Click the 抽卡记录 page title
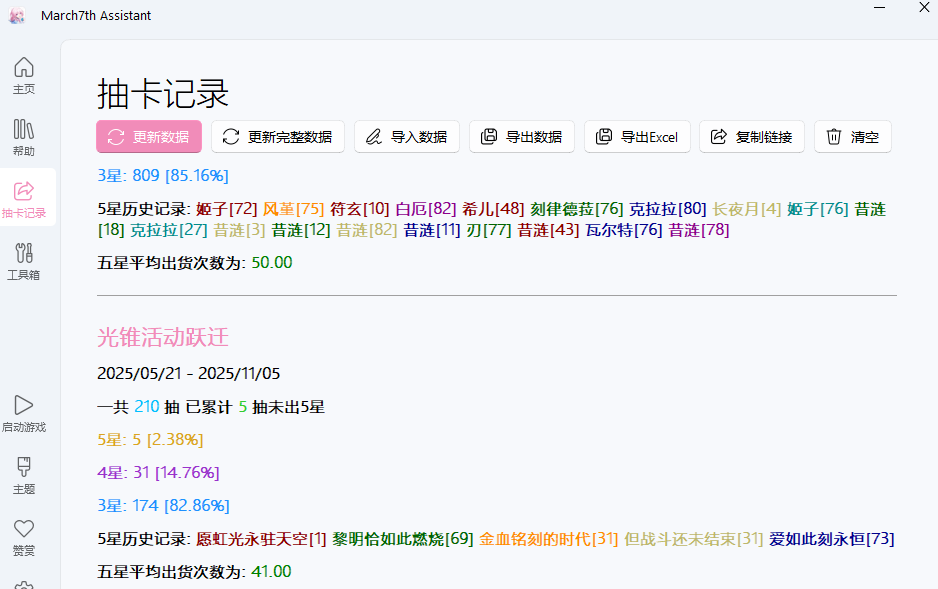This screenshot has height=589, width=938. point(163,93)
